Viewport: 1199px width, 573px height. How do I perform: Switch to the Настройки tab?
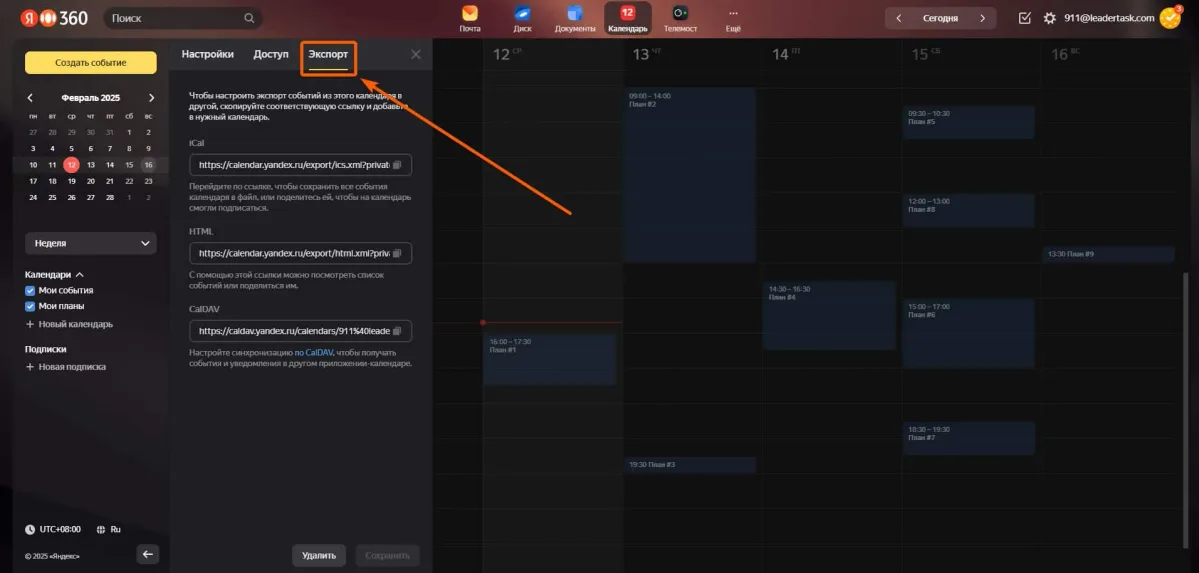[207, 54]
